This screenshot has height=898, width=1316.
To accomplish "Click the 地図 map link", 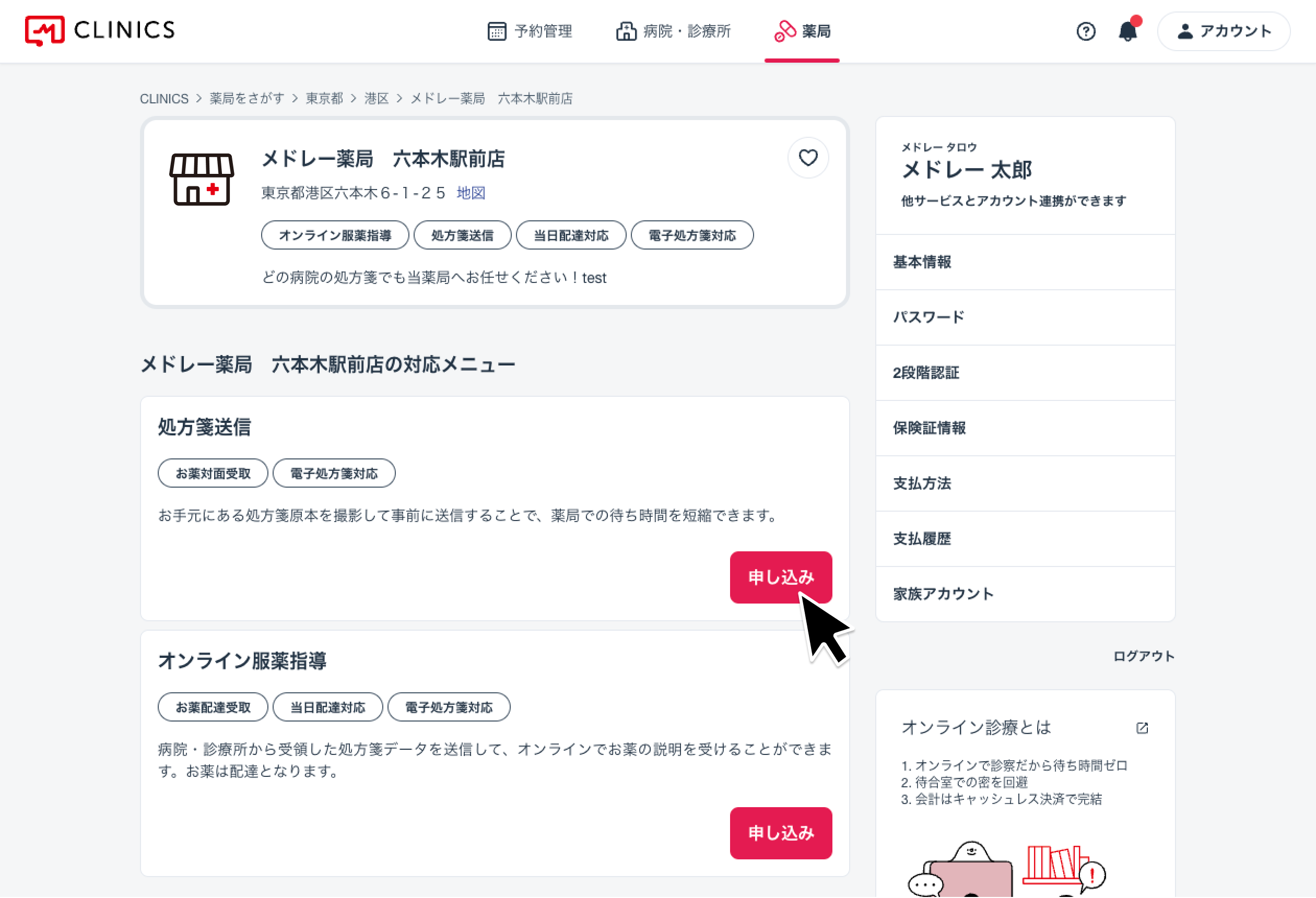I will [x=471, y=193].
